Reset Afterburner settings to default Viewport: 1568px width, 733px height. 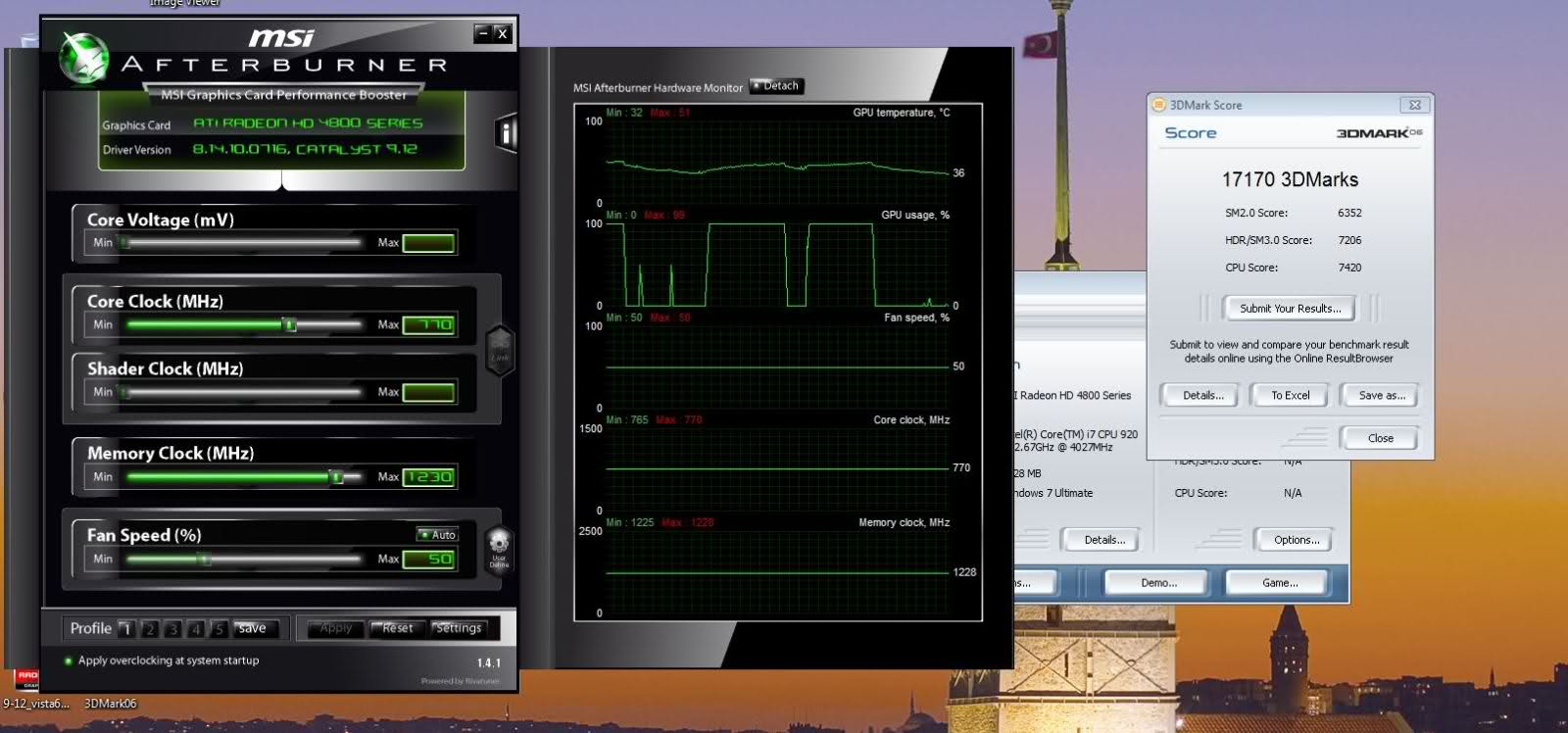pos(397,628)
